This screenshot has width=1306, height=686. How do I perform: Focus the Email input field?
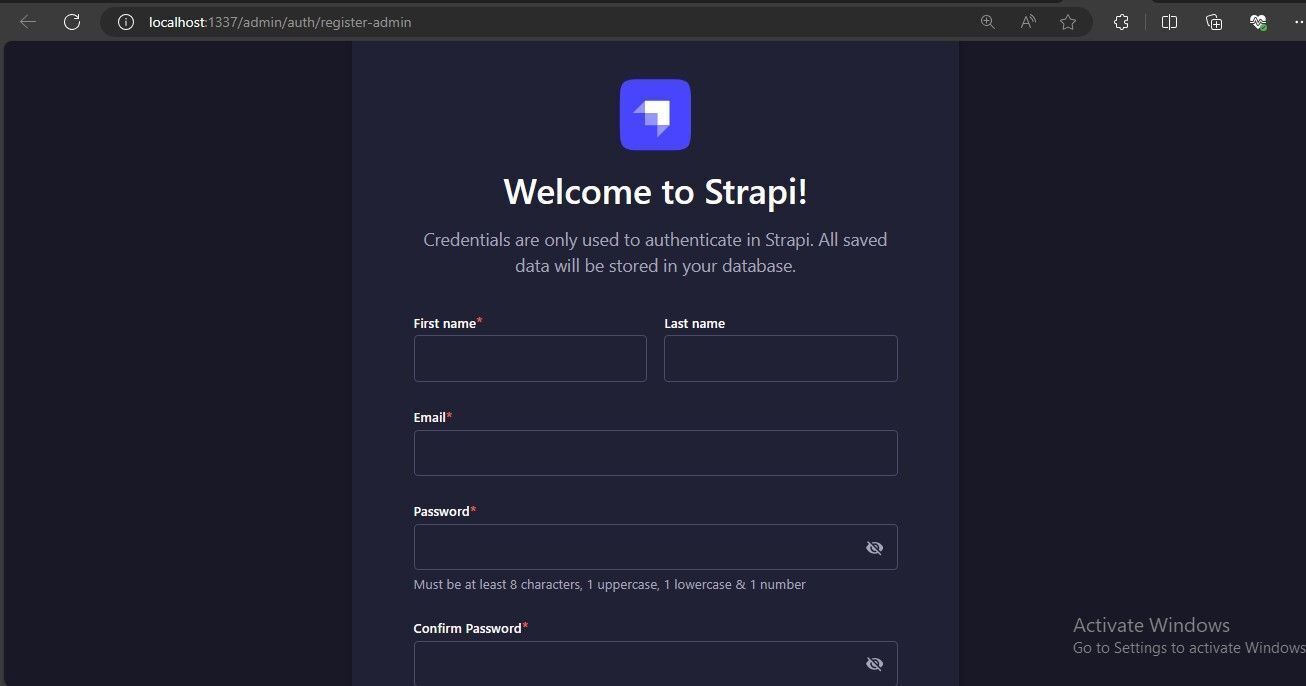point(655,452)
